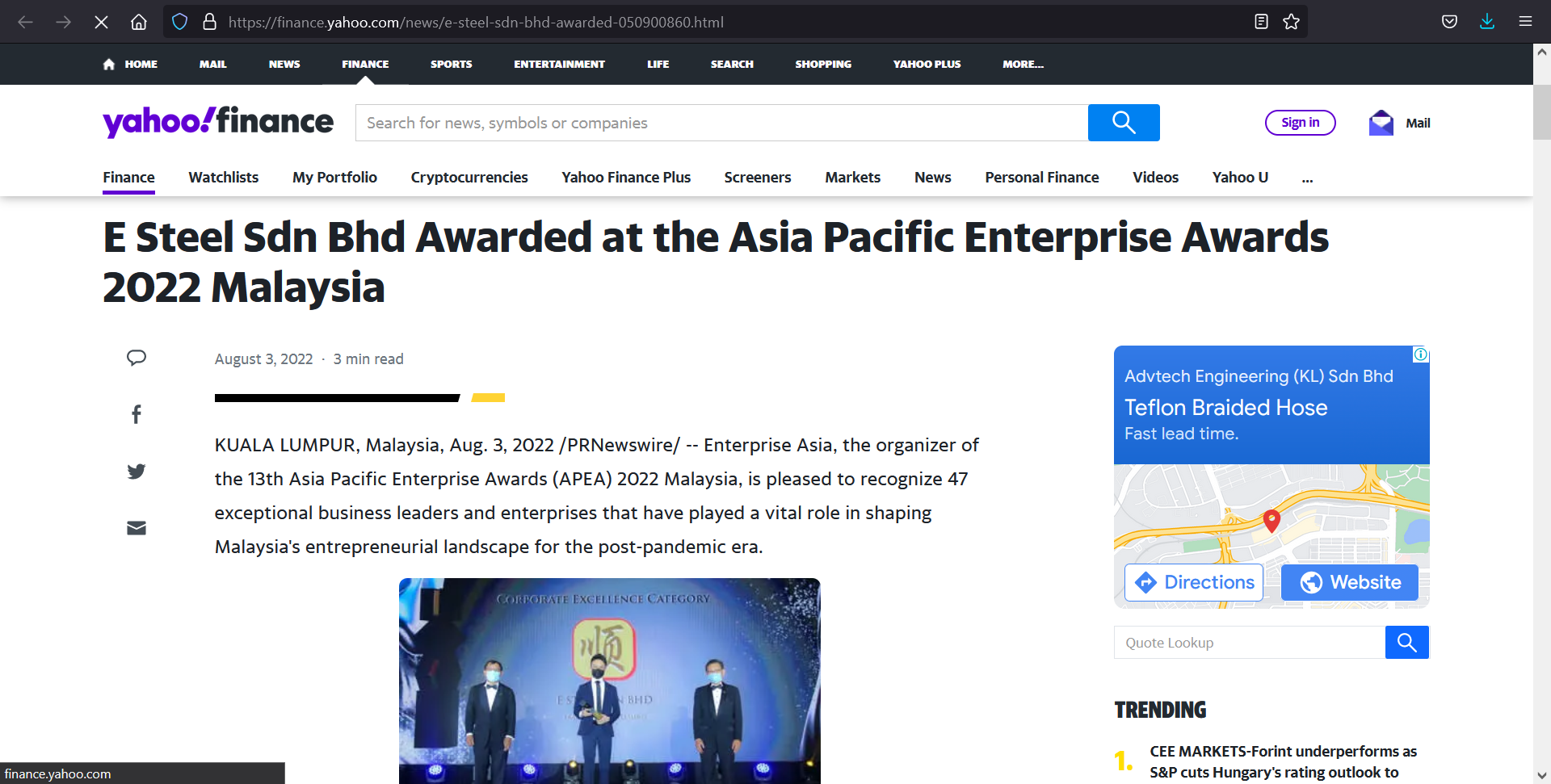Open Entertainment in the top bar
The image size is (1551, 784).
click(559, 64)
